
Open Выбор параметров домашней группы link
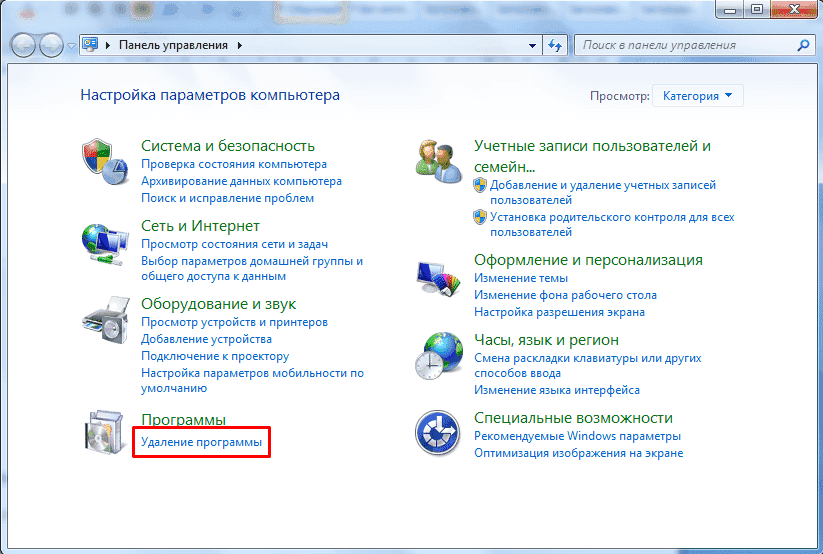[252, 268]
